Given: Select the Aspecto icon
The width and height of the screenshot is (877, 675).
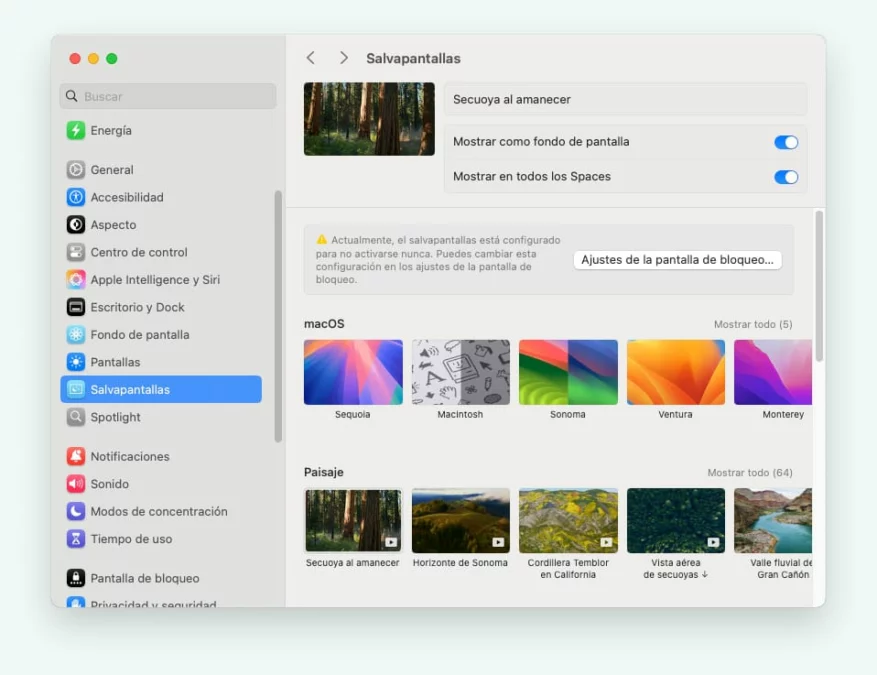Looking at the screenshot, I should coord(76,224).
